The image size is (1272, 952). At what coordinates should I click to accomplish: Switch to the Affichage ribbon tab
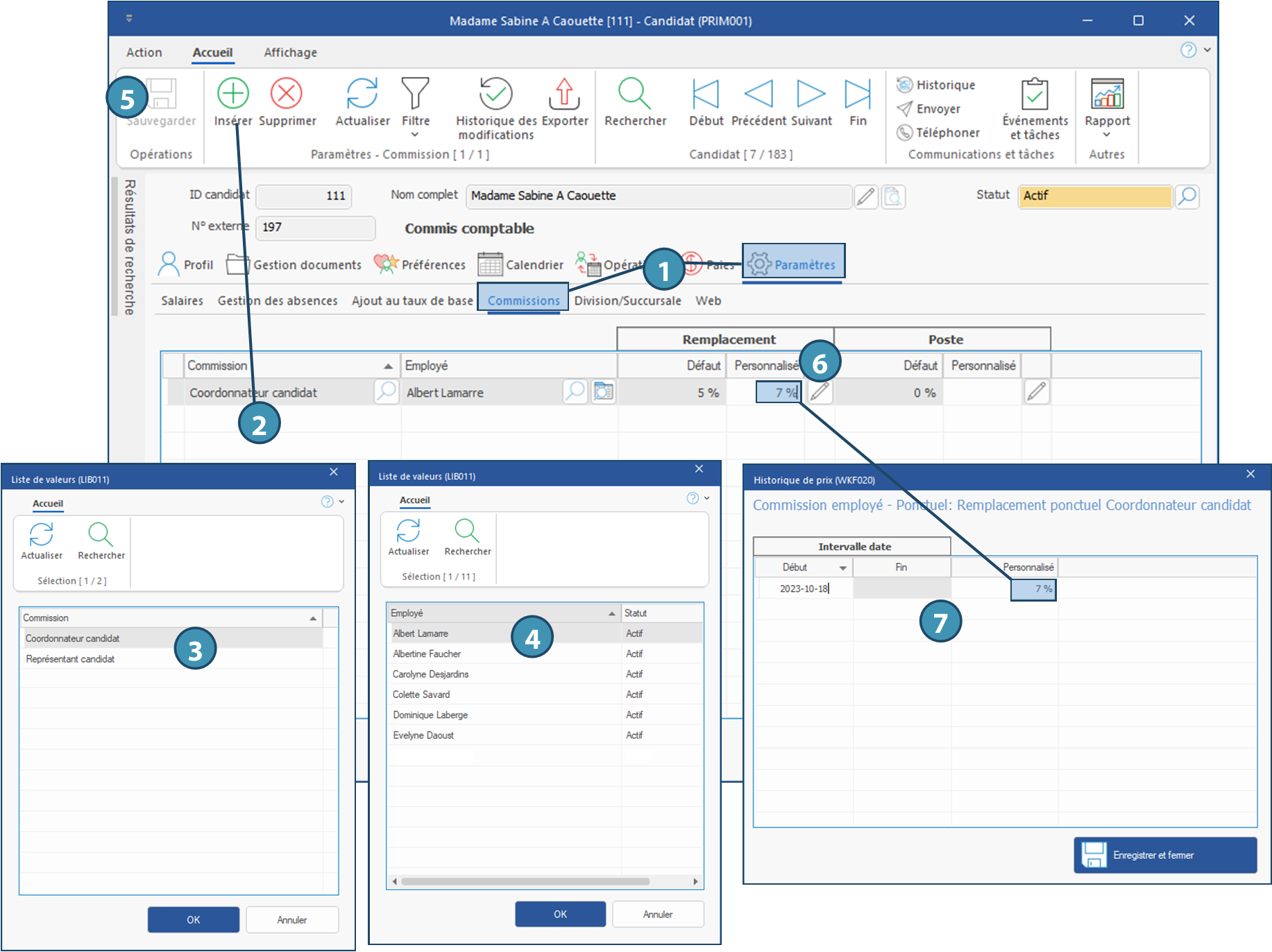pyautogui.click(x=290, y=53)
